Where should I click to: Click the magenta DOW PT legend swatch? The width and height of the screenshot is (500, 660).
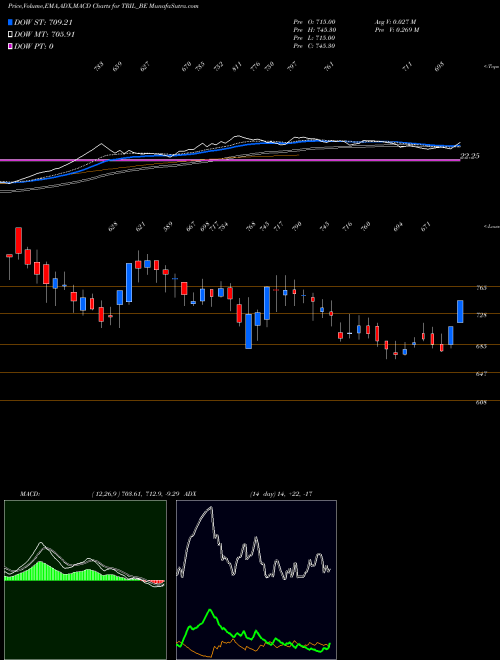pos(11,46)
